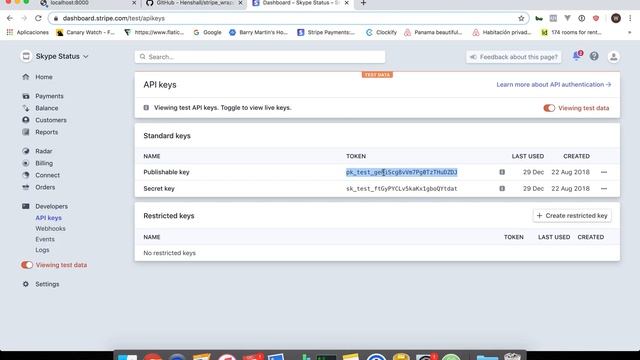Open the help question mark icon
This screenshot has height=360, width=640.
(x=594, y=56)
